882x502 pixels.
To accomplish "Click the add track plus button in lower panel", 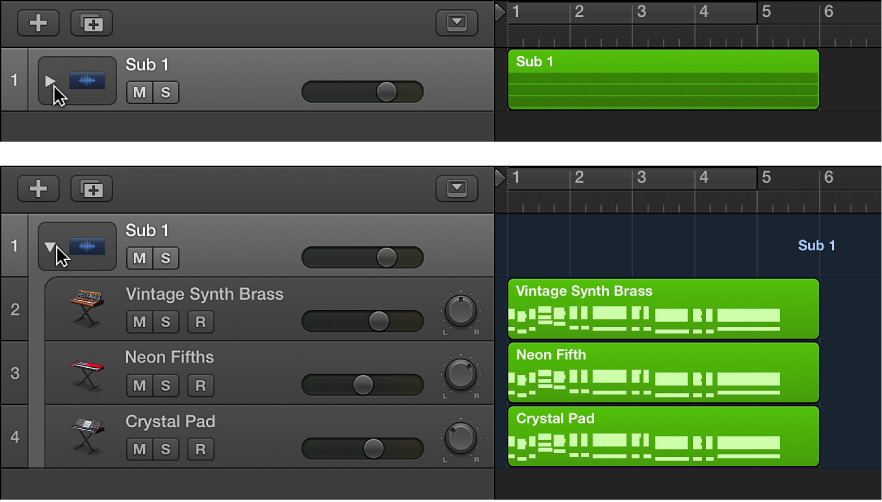I will pos(38,189).
